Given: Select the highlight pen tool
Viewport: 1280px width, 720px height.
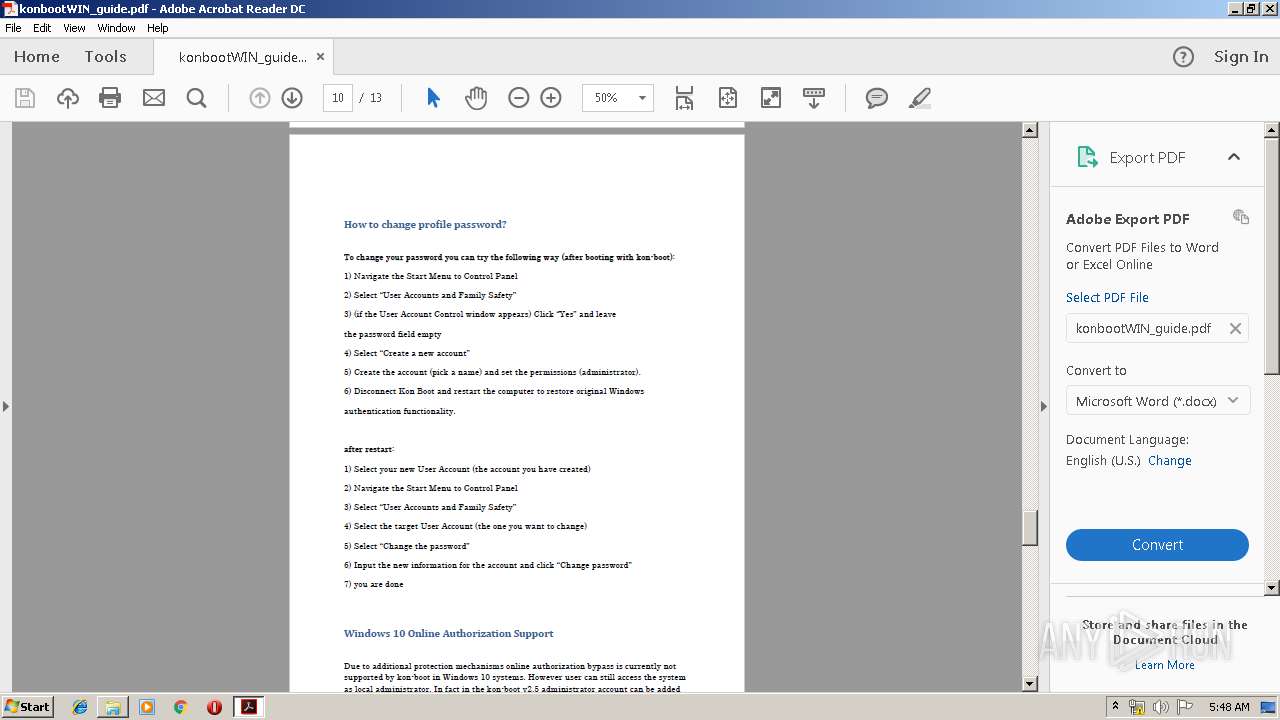Looking at the screenshot, I should 920,98.
